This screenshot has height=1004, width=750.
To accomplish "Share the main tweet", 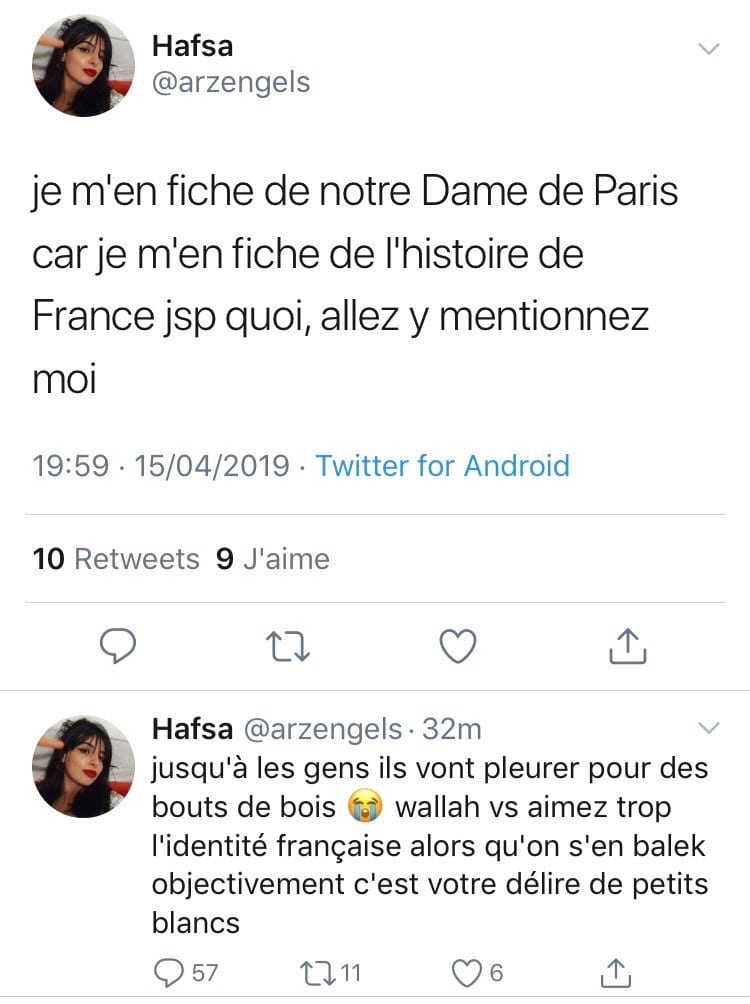I will pos(627,646).
